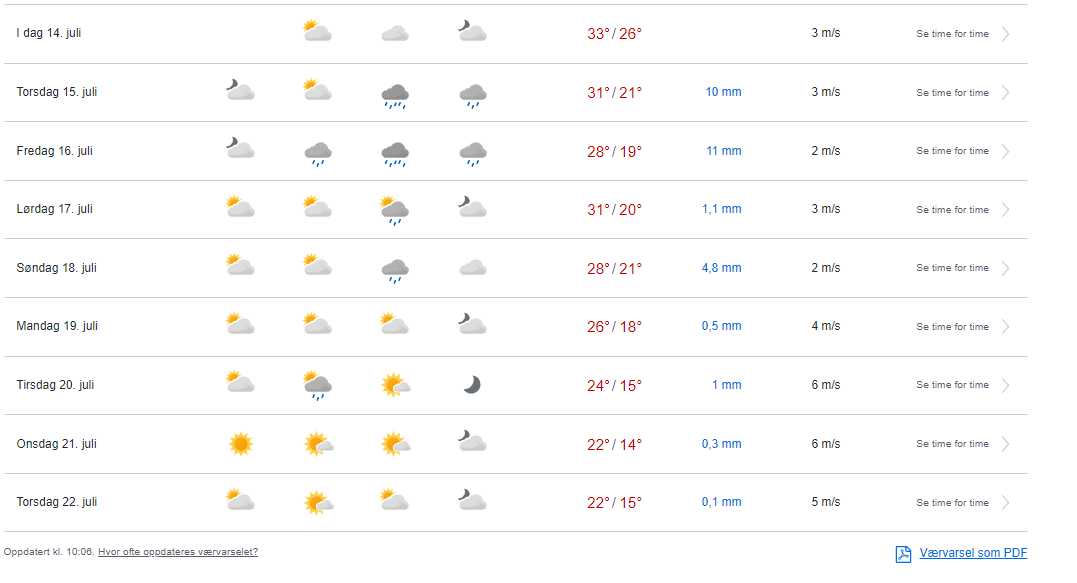Image resolution: width=1077 pixels, height=583 pixels.
Task: Click 'Se time for time' for Tirsdag 20. juli
Action: pos(952,385)
